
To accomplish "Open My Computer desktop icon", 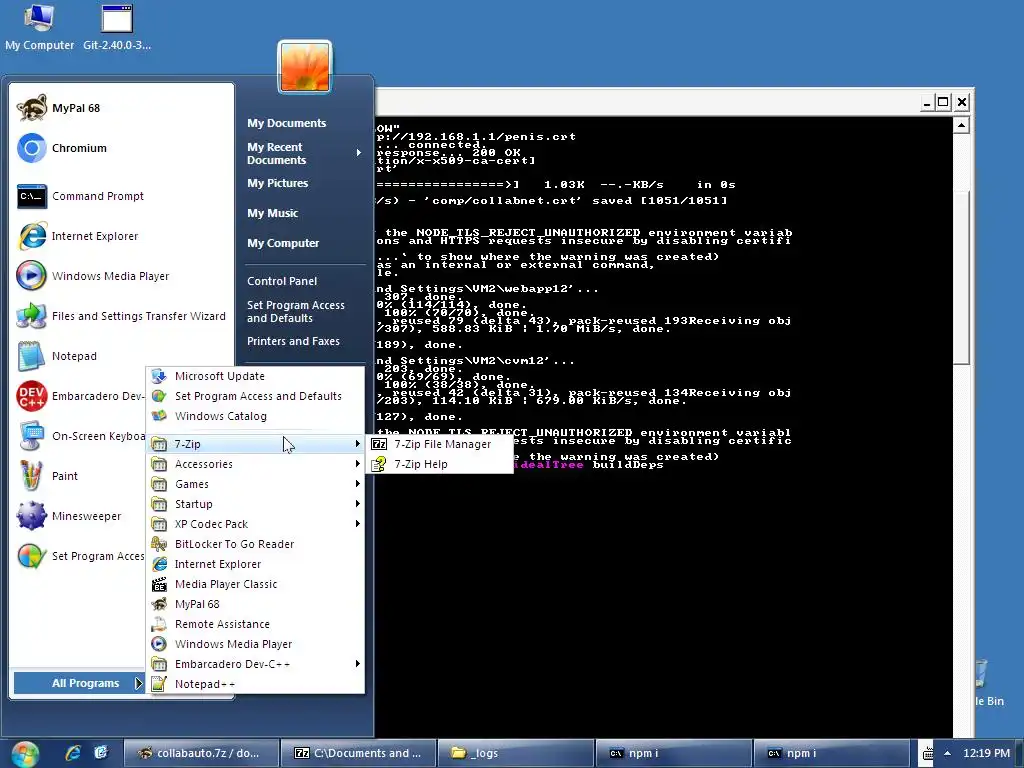I will 39,27.
